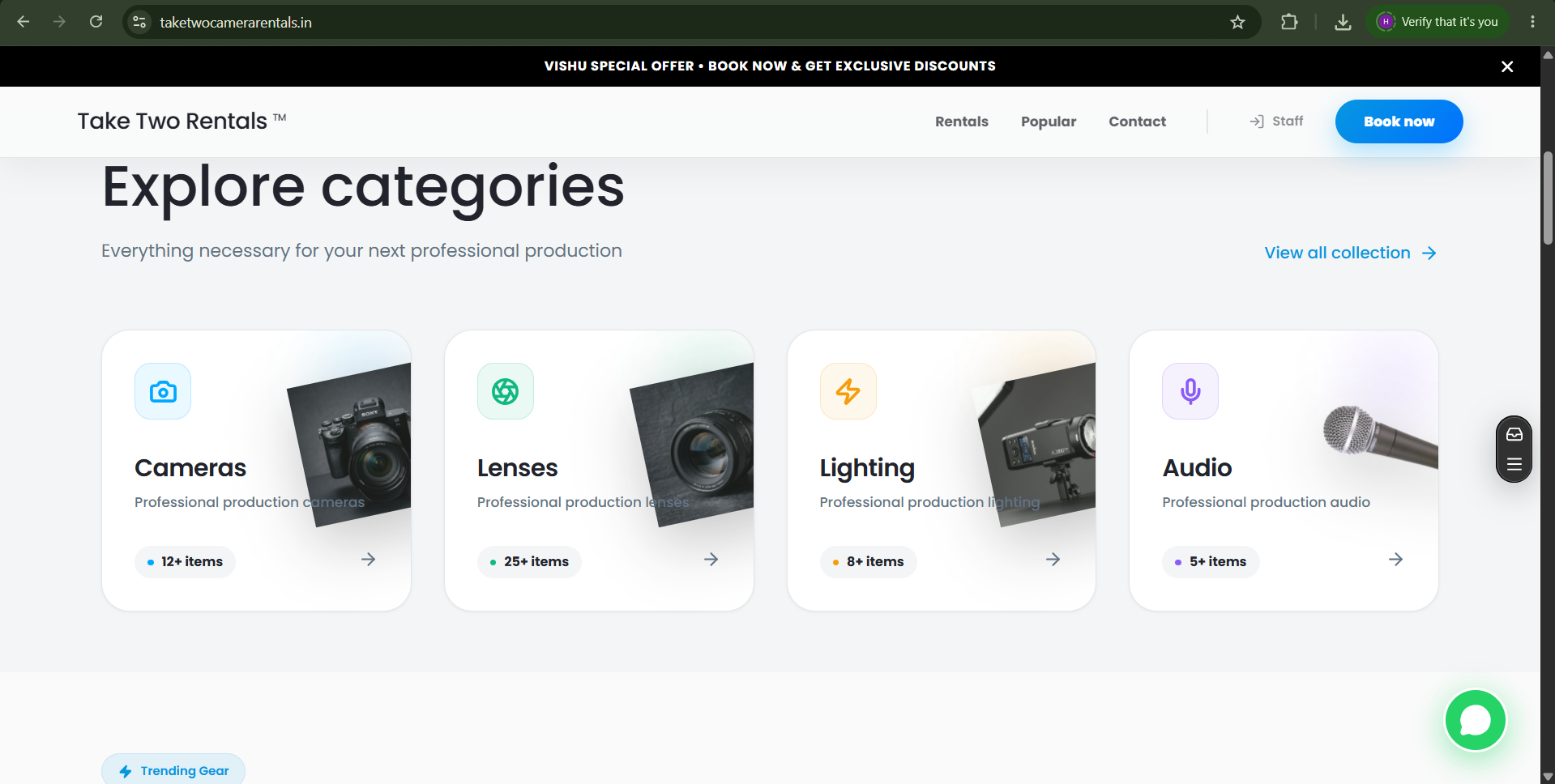1555x784 pixels.
Task: Click the Take Two Rentals logo text
Action: coord(182,121)
